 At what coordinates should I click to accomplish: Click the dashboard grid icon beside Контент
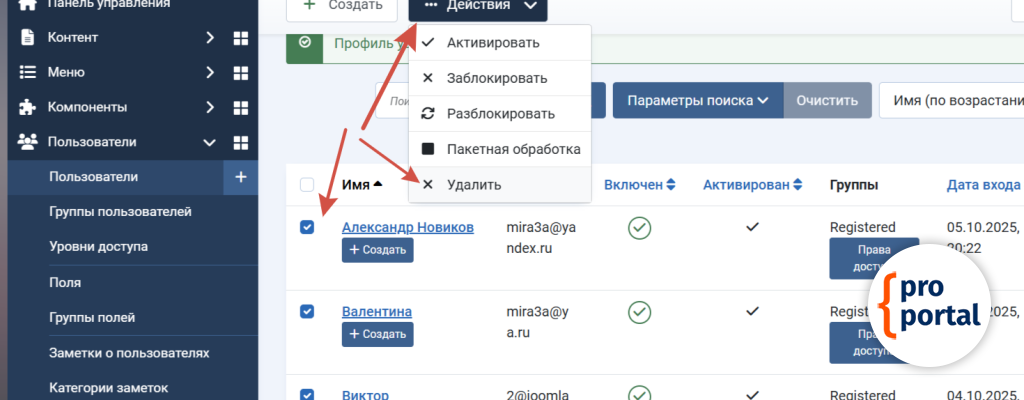pyautogui.click(x=240, y=38)
